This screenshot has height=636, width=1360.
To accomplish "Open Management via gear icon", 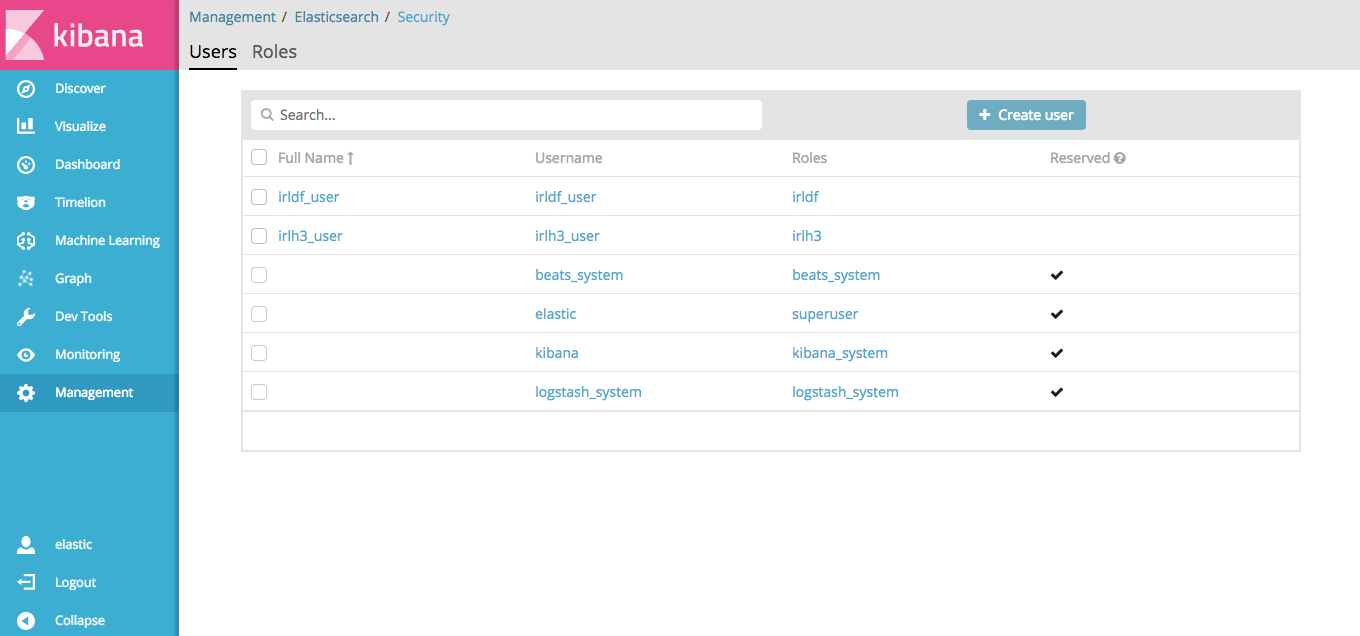I will [27, 393].
